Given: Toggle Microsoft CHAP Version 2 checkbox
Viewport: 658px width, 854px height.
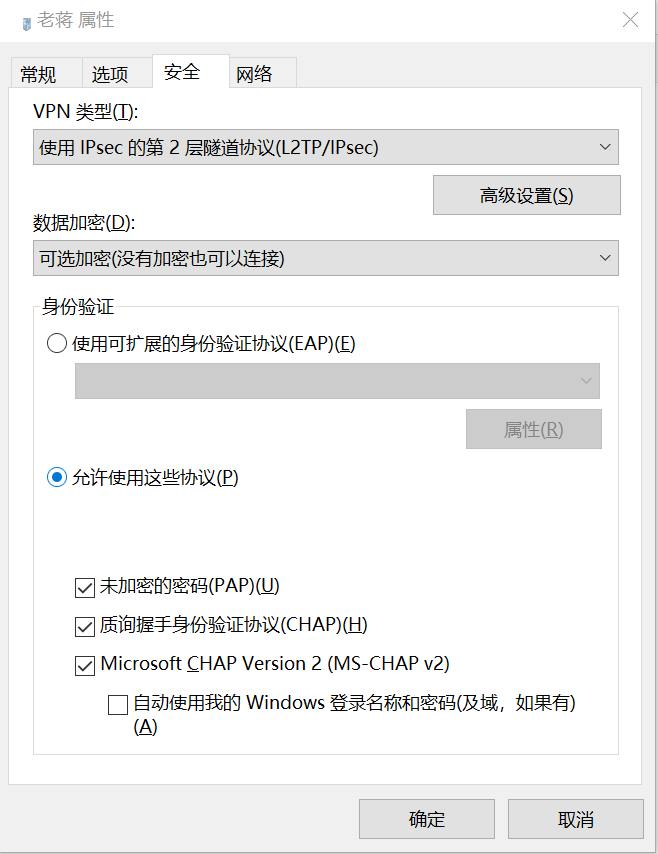Looking at the screenshot, I should point(85,665).
